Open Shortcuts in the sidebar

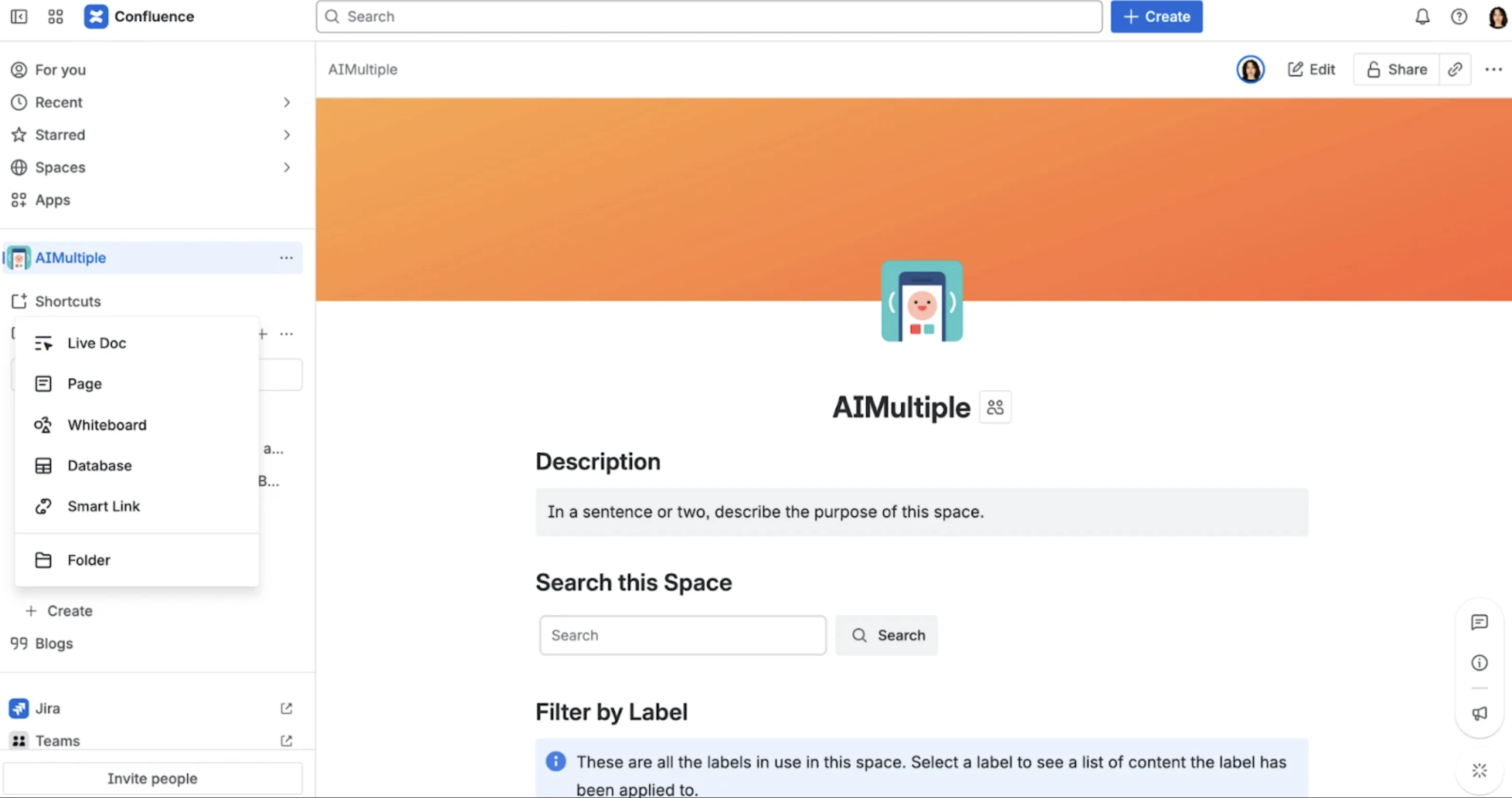point(153,301)
